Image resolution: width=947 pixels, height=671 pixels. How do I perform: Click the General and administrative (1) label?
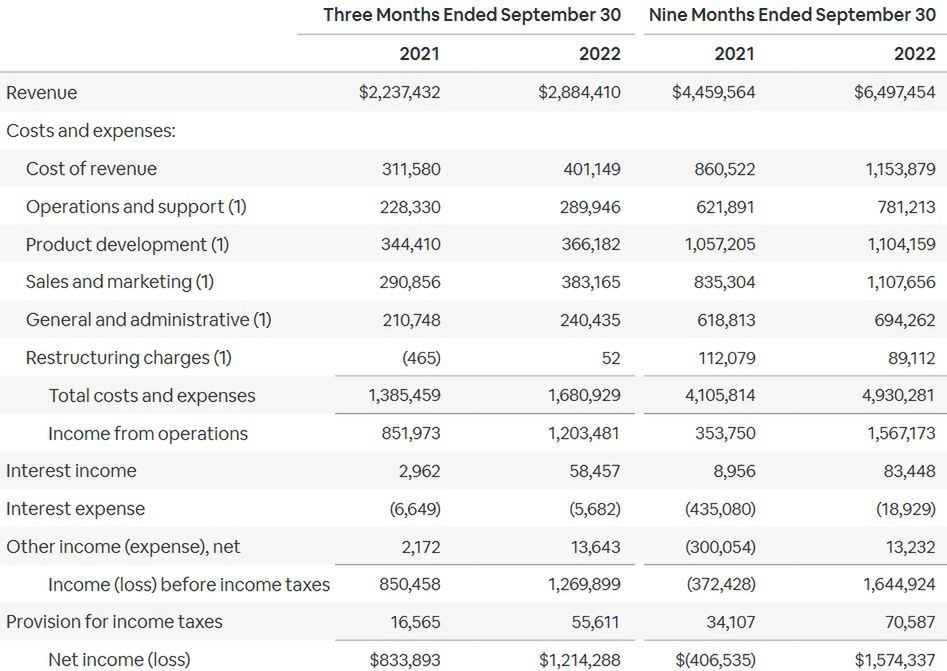[x=149, y=320]
